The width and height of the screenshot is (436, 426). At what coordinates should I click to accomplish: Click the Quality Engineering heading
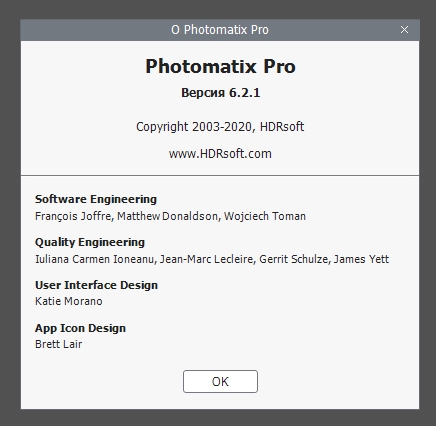(x=90, y=242)
